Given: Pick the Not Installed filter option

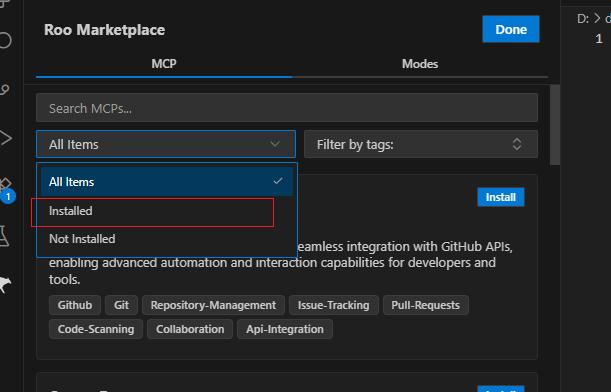Looking at the screenshot, I should (167, 238).
